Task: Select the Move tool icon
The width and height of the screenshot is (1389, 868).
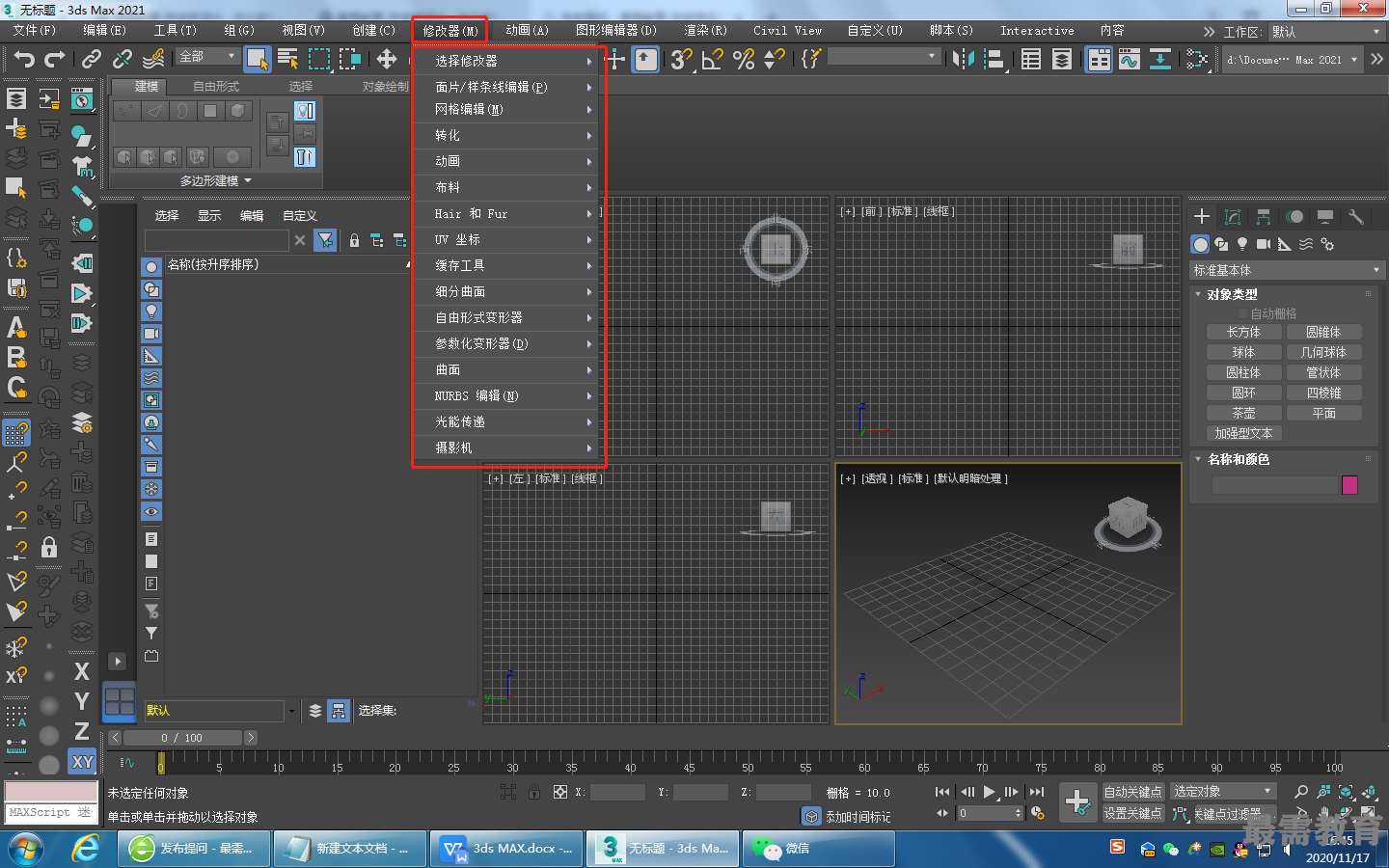Action: pos(387,60)
